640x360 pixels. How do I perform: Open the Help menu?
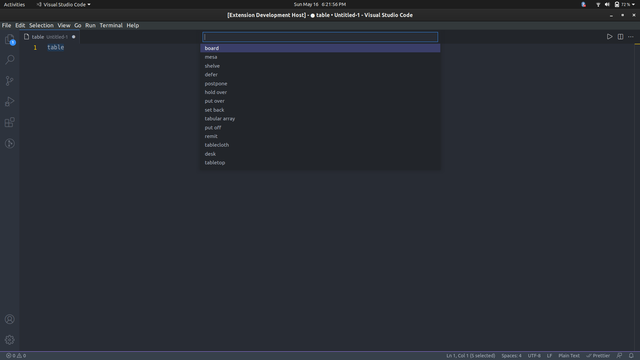pyautogui.click(x=133, y=25)
